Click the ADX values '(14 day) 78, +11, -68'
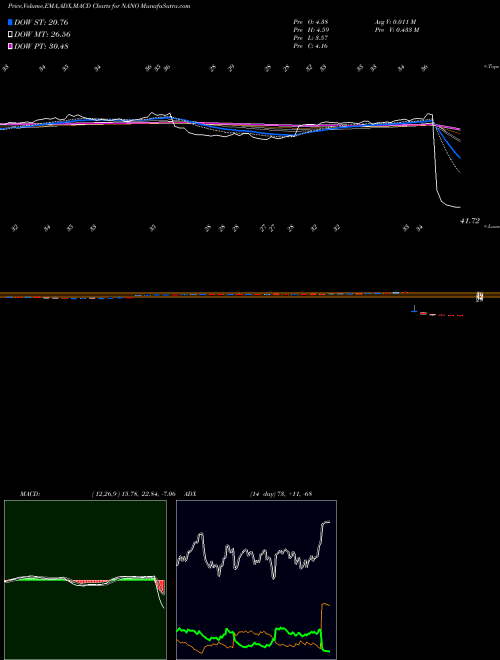The width and height of the screenshot is (500, 660). point(280,494)
